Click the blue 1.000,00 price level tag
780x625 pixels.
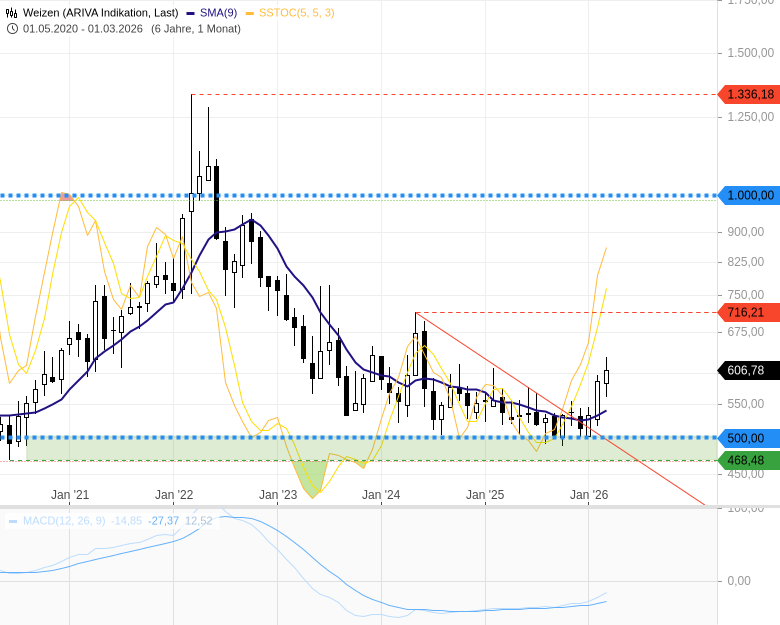749,195
